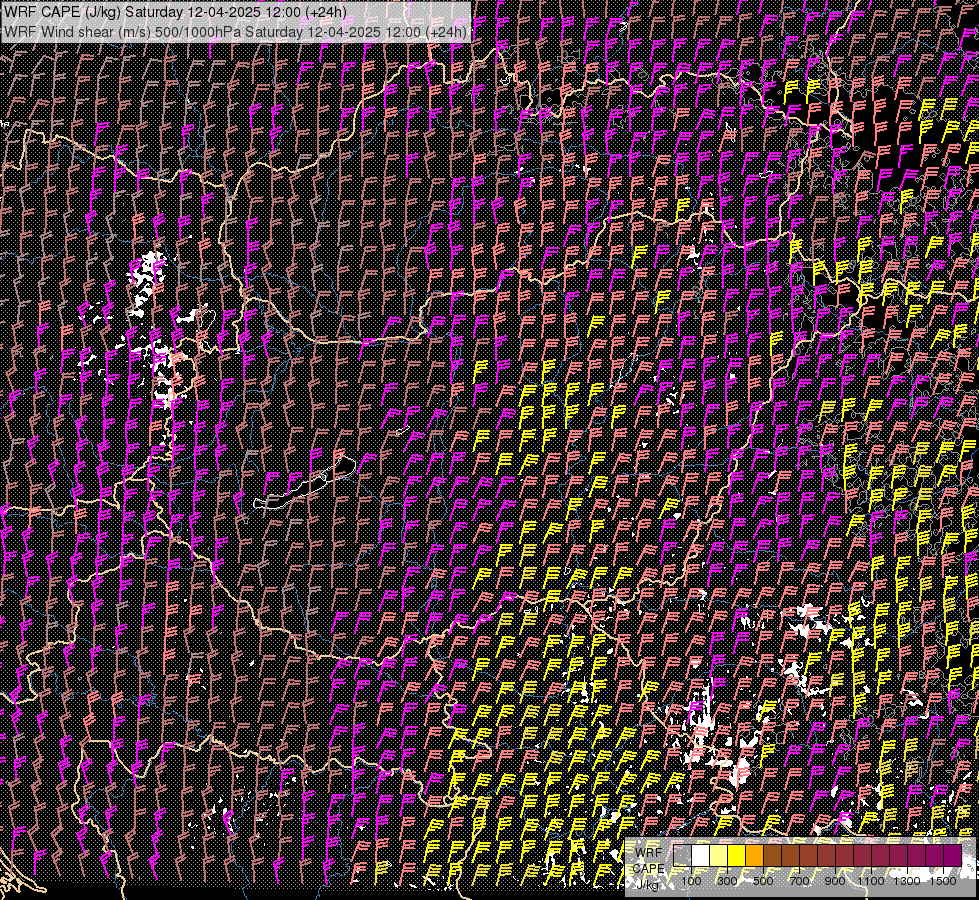Image resolution: width=979 pixels, height=900 pixels.
Task: Click the '1300' legend label
Action: pos(907,881)
